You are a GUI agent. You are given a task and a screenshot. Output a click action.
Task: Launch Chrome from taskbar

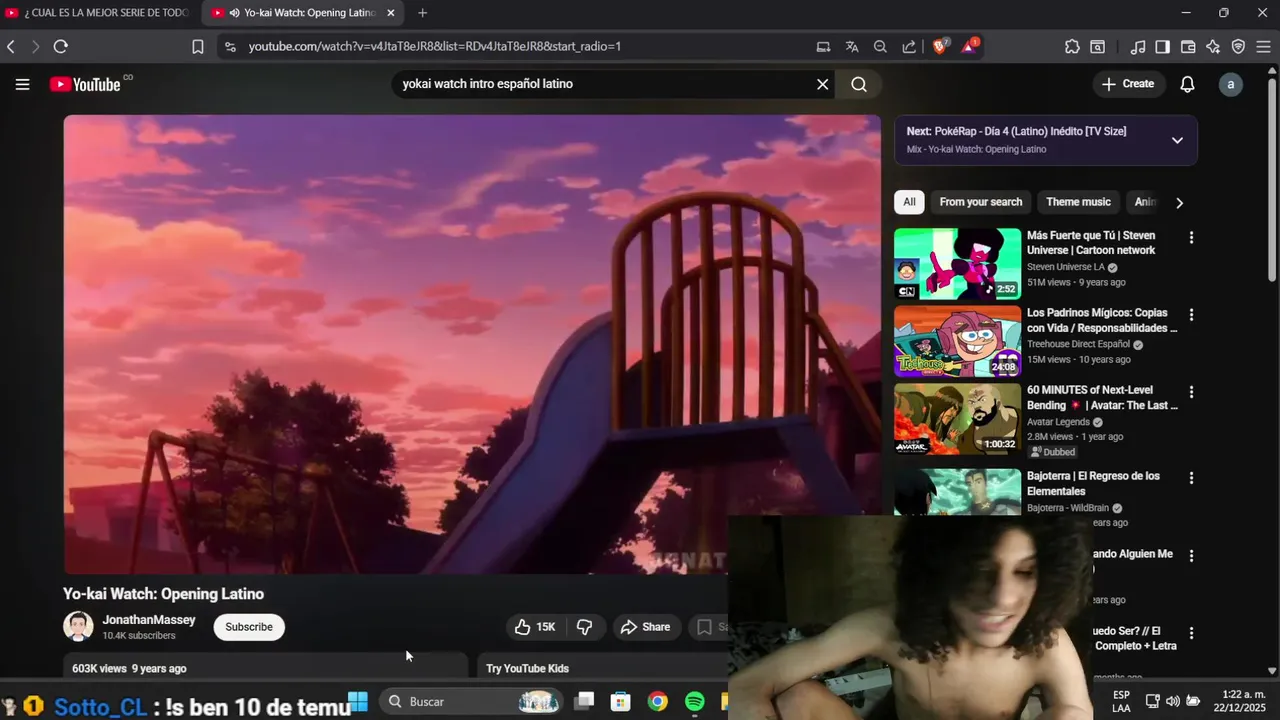coord(657,701)
